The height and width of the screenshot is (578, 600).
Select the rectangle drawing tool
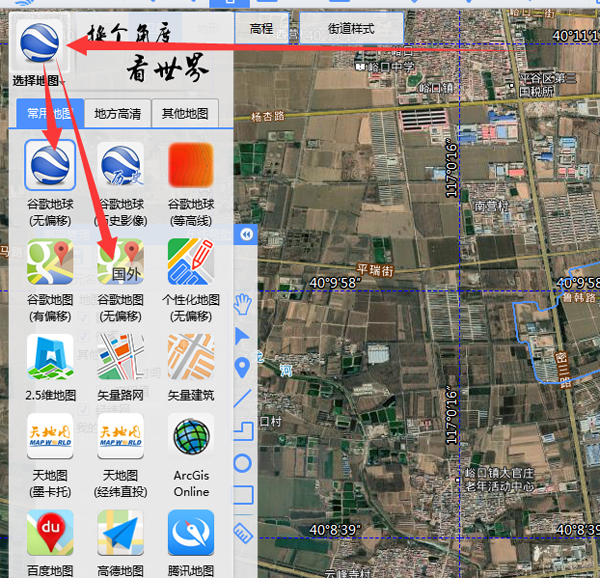point(243,495)
